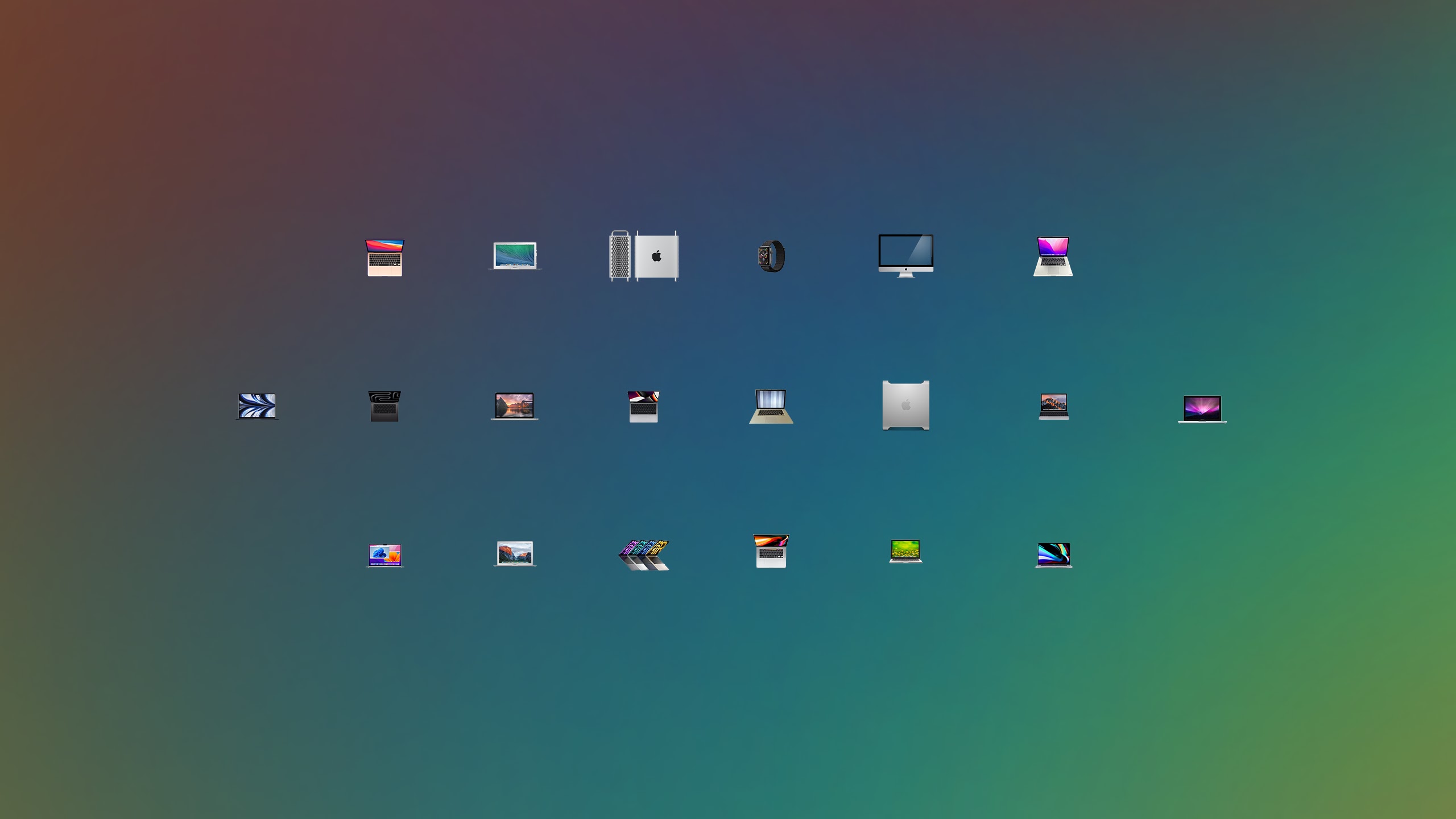Select the MacBook running Windows 11 in Parallels
1456x819 pixels.
coord(384,555)
